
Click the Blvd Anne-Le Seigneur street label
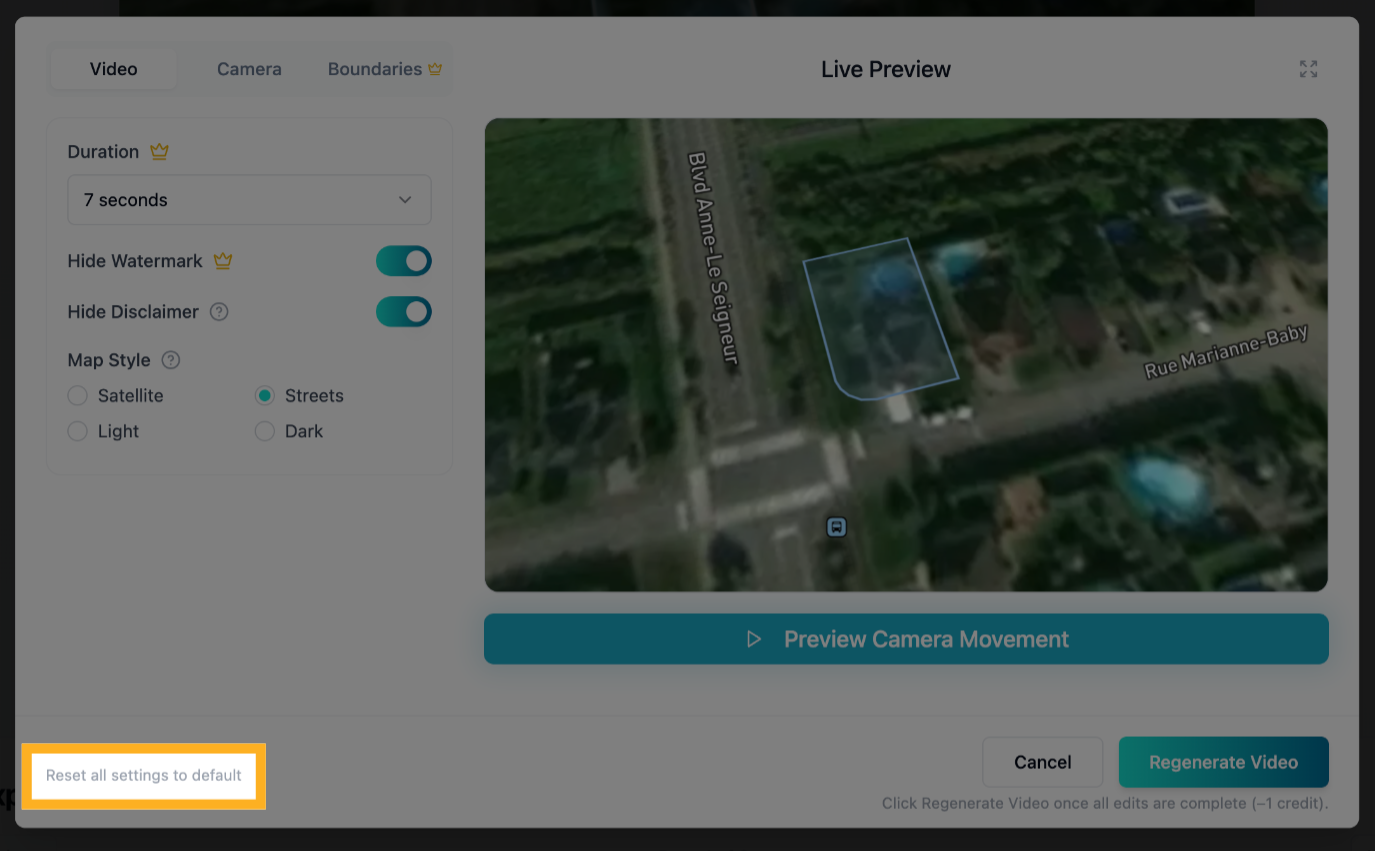click(713, 258)
